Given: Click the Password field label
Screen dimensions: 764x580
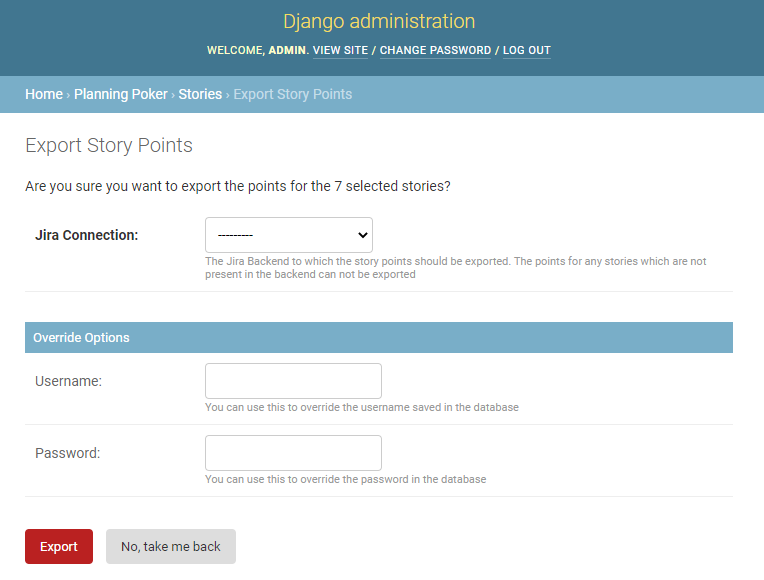Looking at the screenshot, I should point(67,453).
